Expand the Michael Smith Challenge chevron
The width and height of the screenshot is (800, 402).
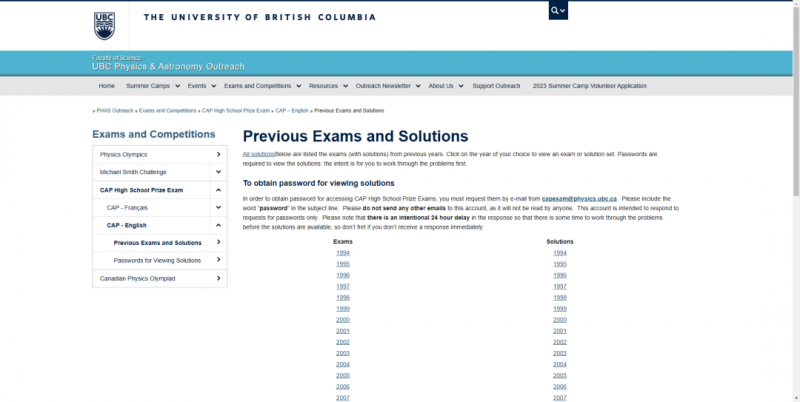pyautogui.click(x=218, y=172)
